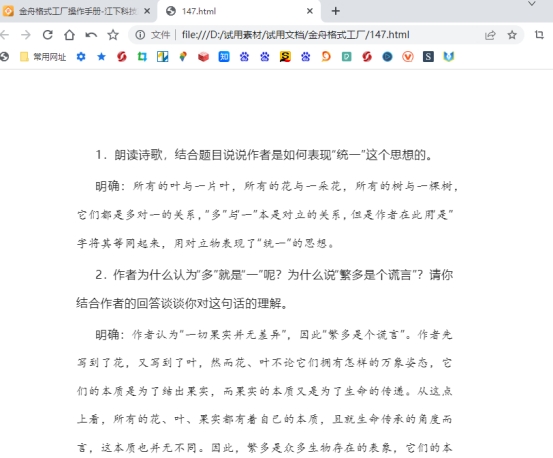Open the Baidu paw bookmark right of yellow S

pos(306,56)
